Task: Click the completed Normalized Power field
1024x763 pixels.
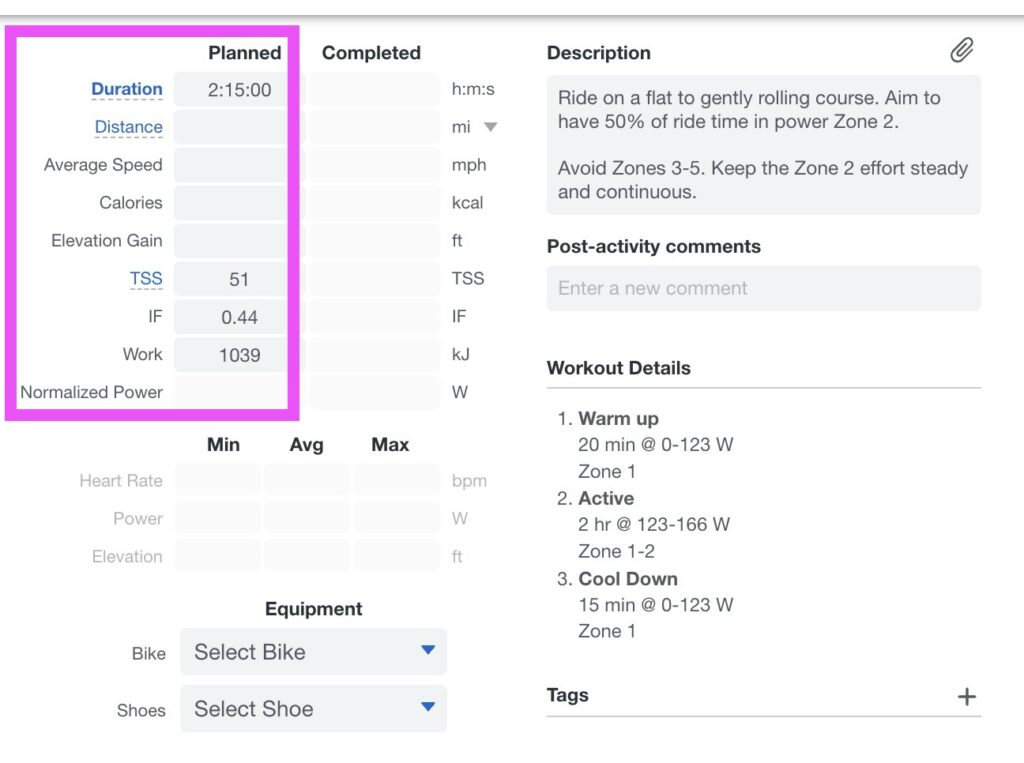Action: coord(373,393)
